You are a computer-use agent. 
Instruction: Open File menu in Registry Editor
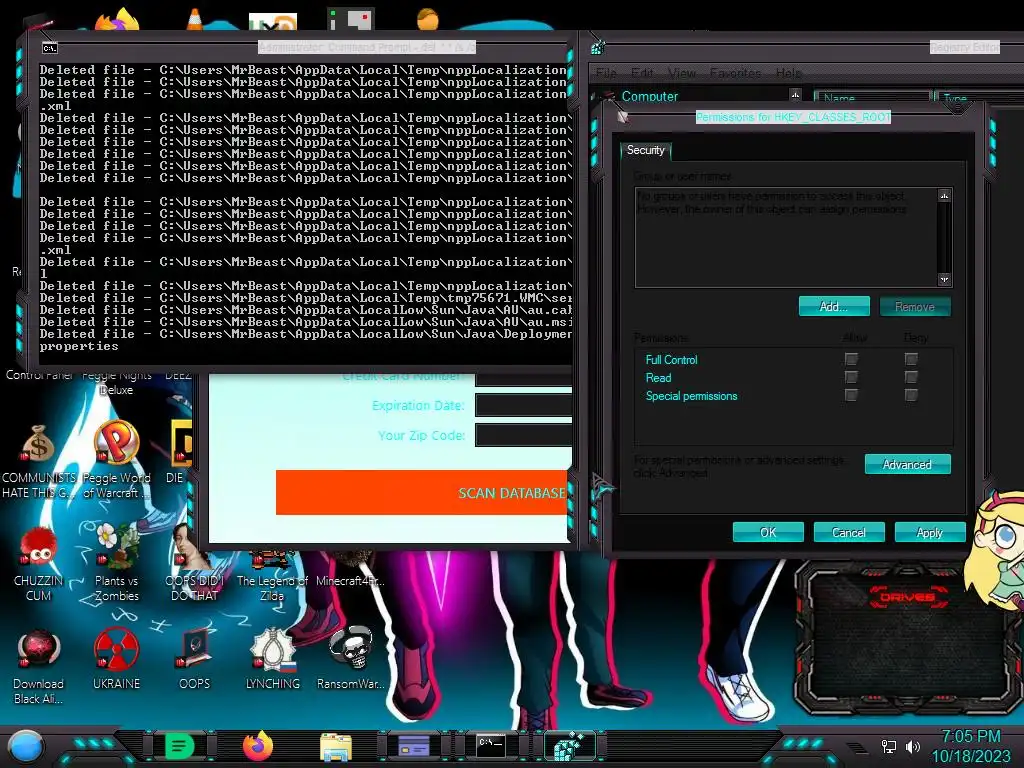point(606,73)
